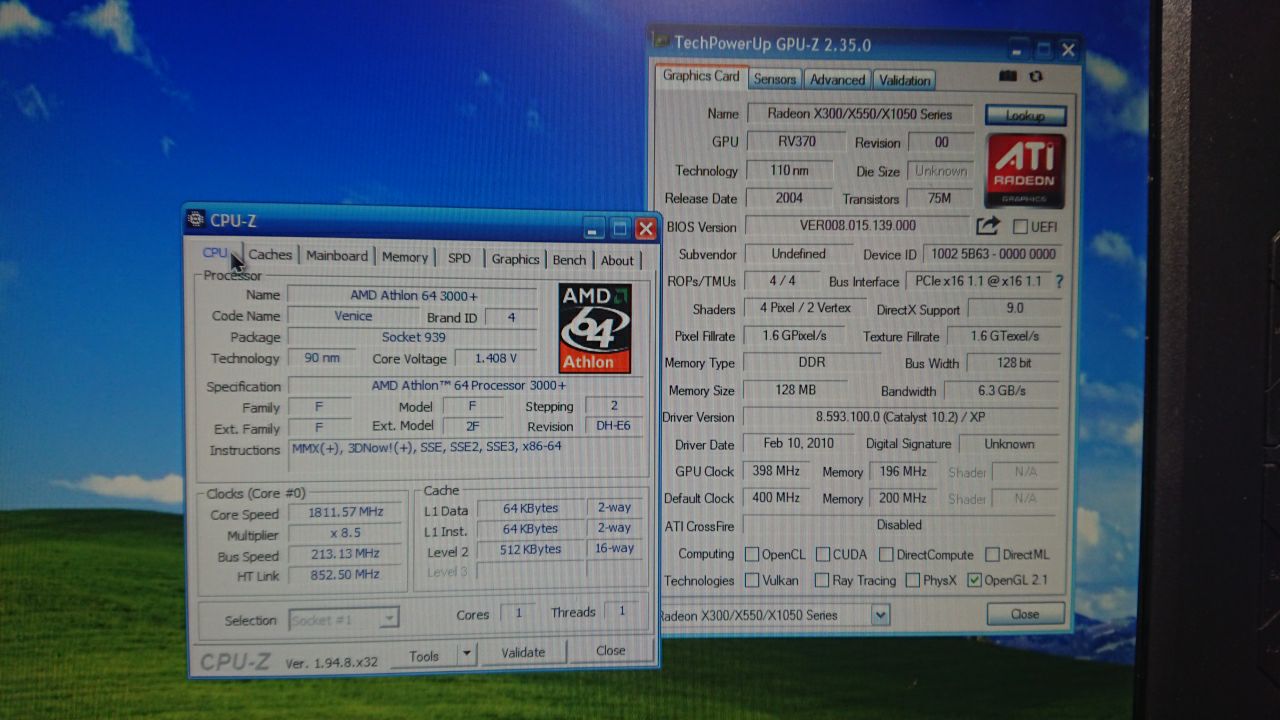The image size is (1280, 720).
Task: Click the RV370 GPU field
Action: [797, 141]
